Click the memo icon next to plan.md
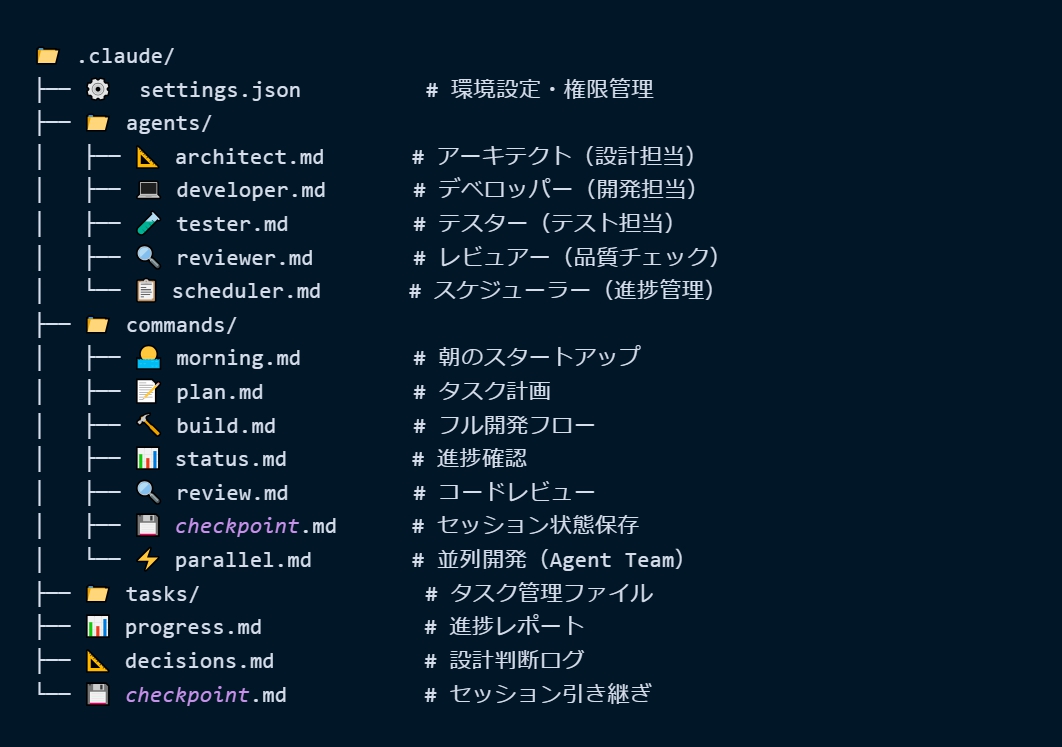 [148, 392]
